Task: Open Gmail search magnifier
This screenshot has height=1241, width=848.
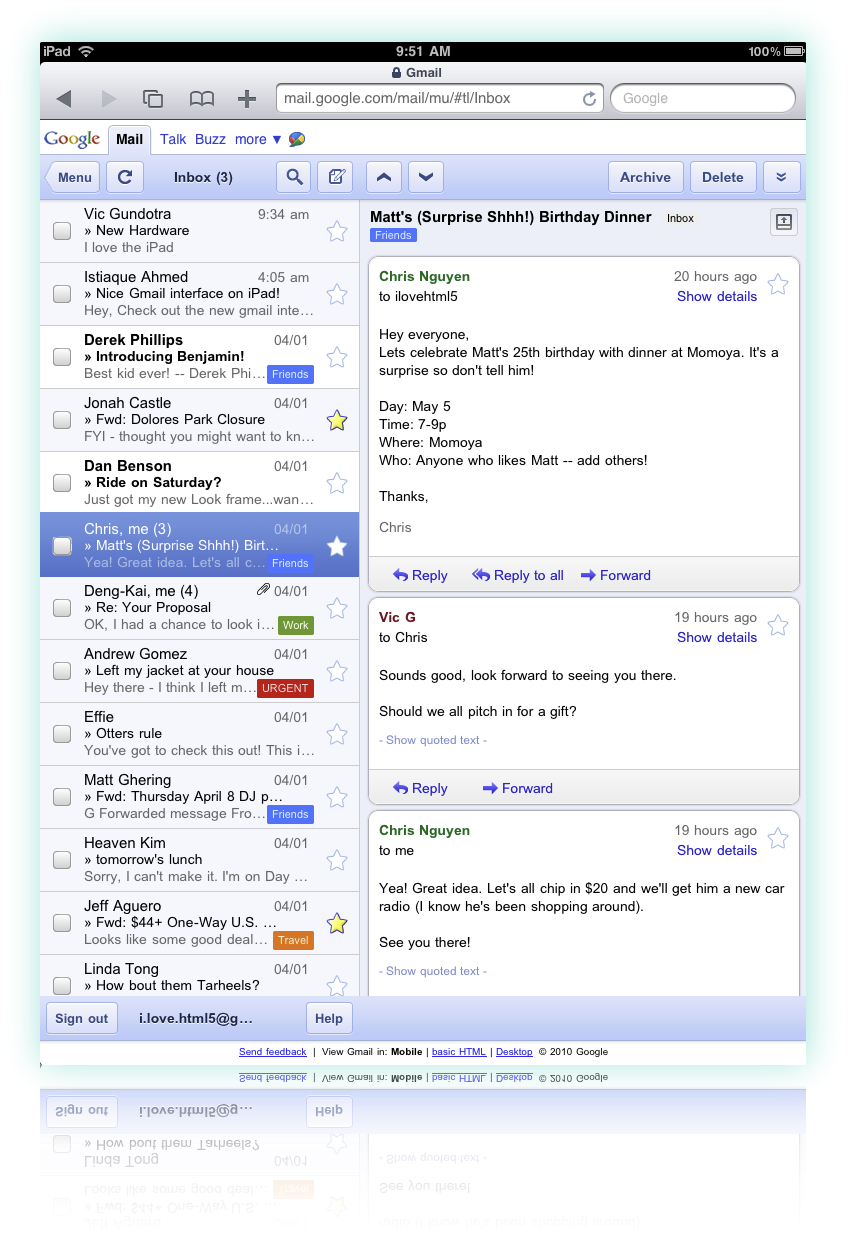Action: (x=294, y=177)
